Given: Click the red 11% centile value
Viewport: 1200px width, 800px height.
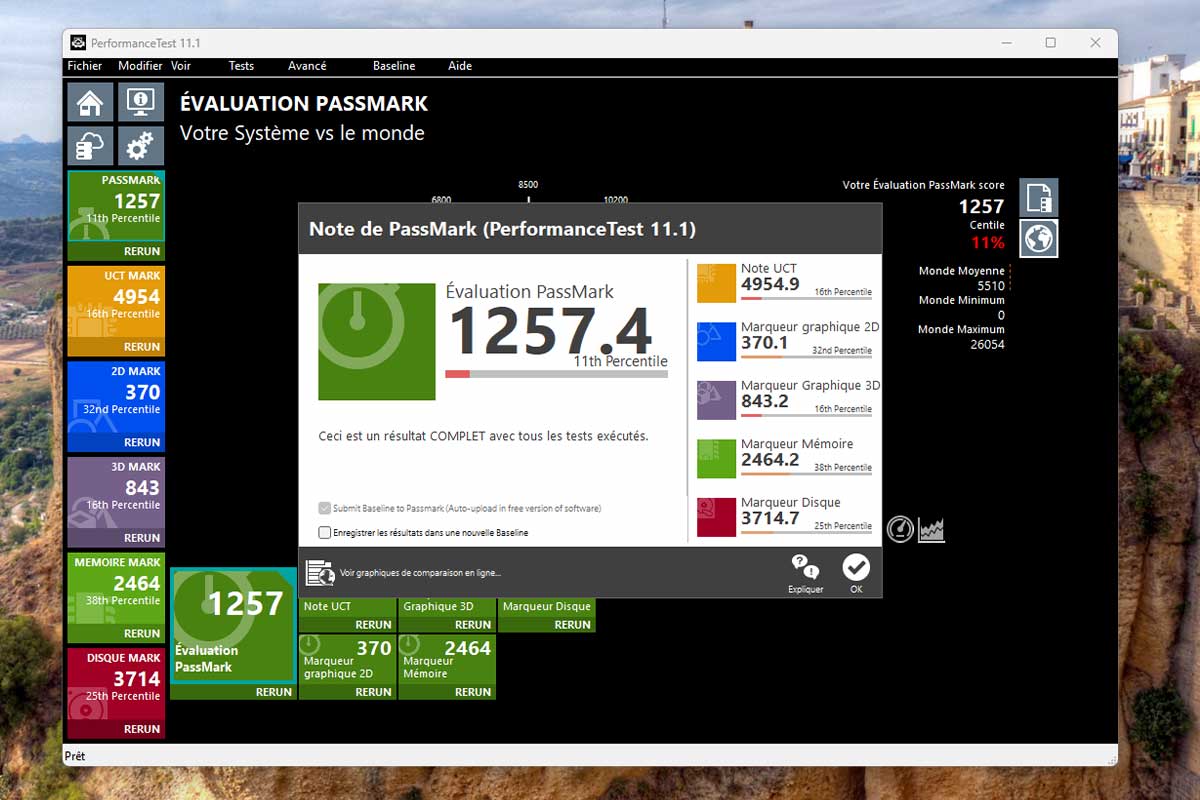Looking at the screenshot, I should click(987, 243).
